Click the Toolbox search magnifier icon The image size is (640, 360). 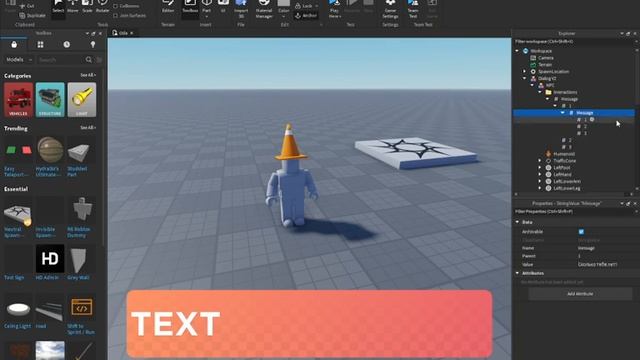89,60
